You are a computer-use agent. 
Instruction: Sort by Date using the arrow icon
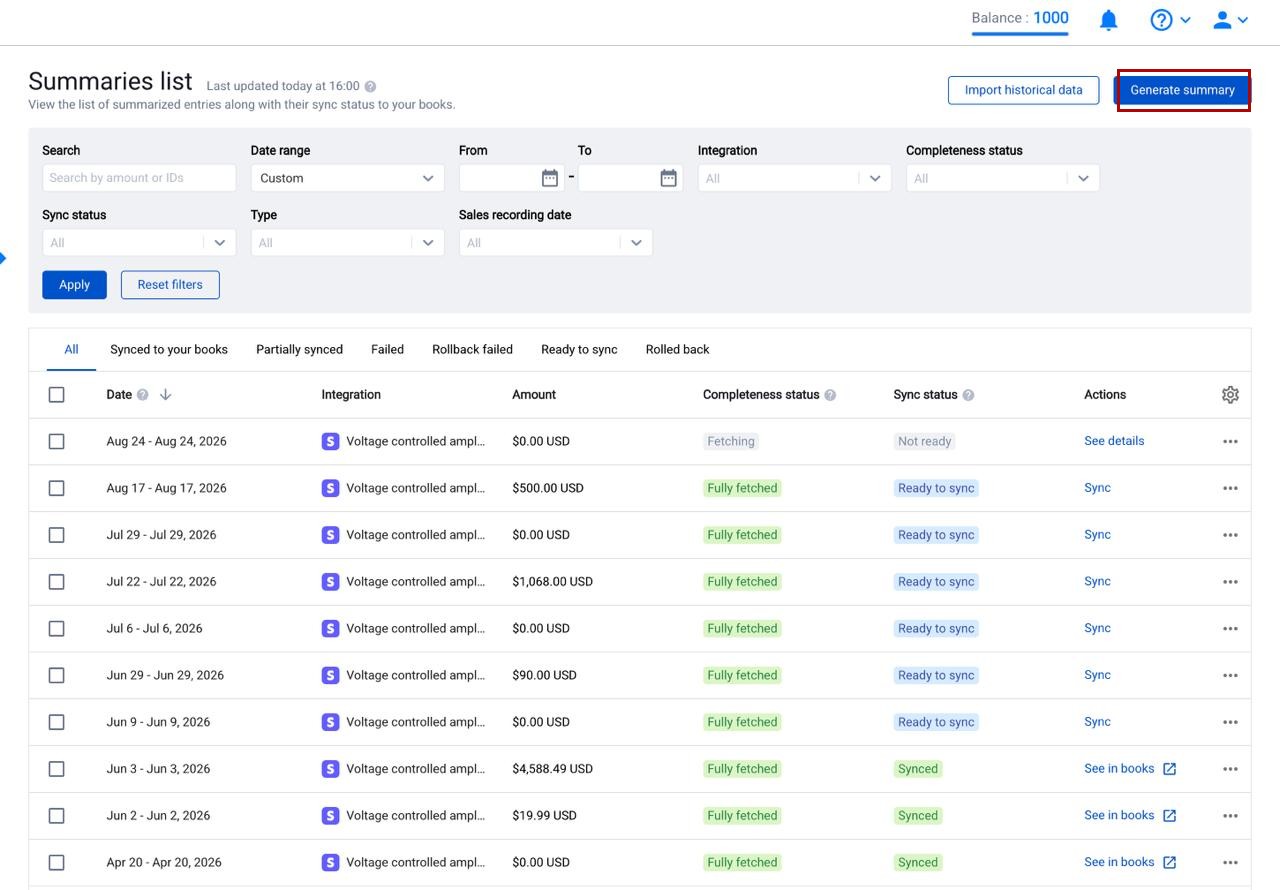(165, 395)
